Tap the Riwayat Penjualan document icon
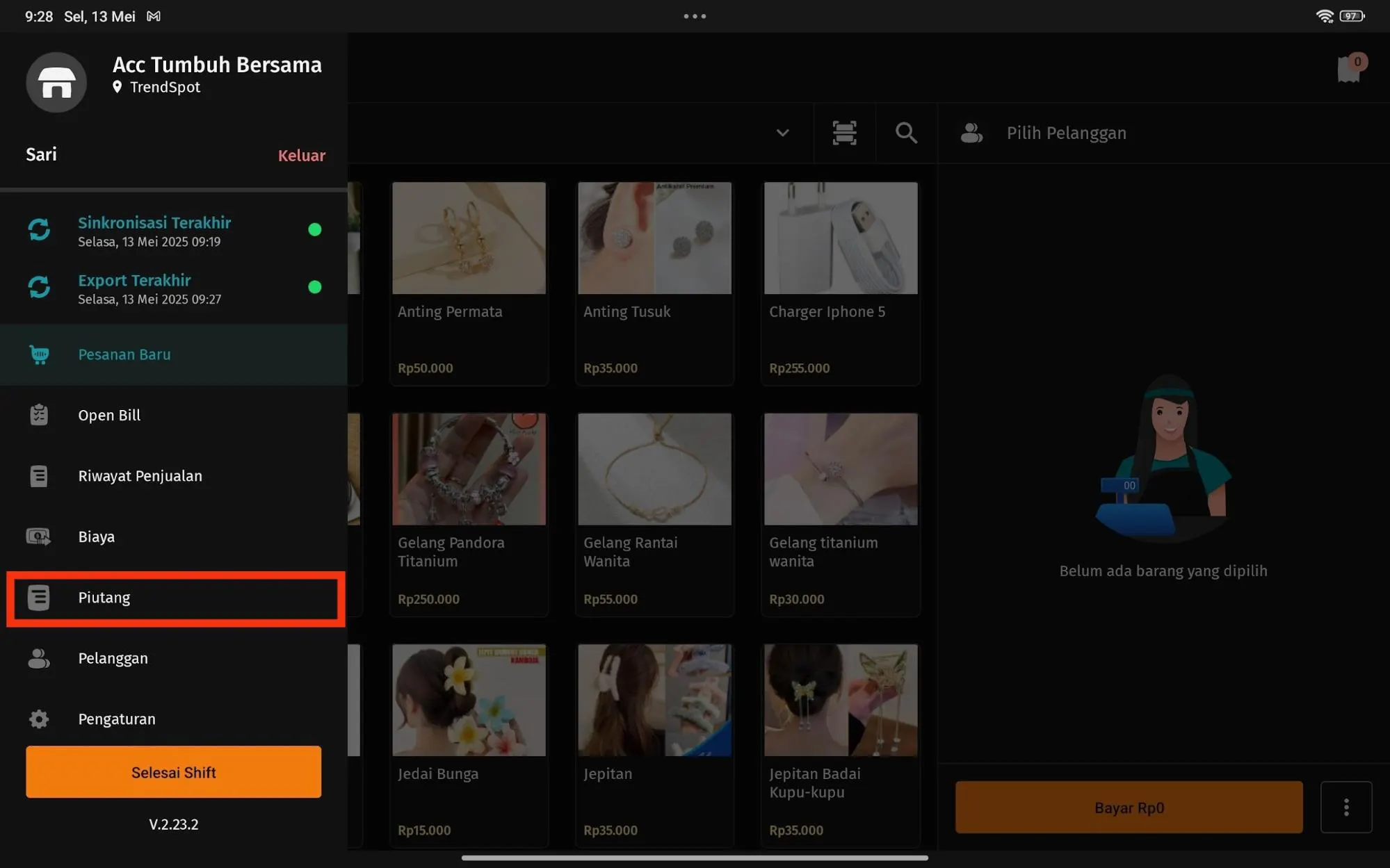Viewport: 1390px width, 868px height. click(x=39, y=476)
